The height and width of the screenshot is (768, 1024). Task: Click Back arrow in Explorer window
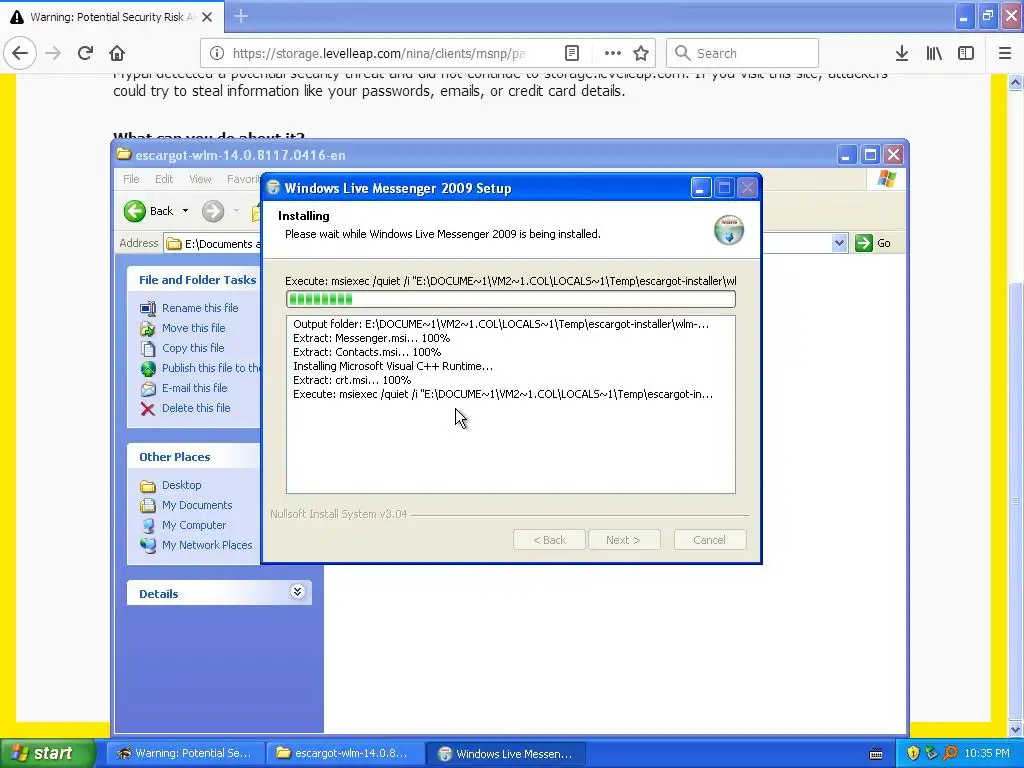point(135,211)
